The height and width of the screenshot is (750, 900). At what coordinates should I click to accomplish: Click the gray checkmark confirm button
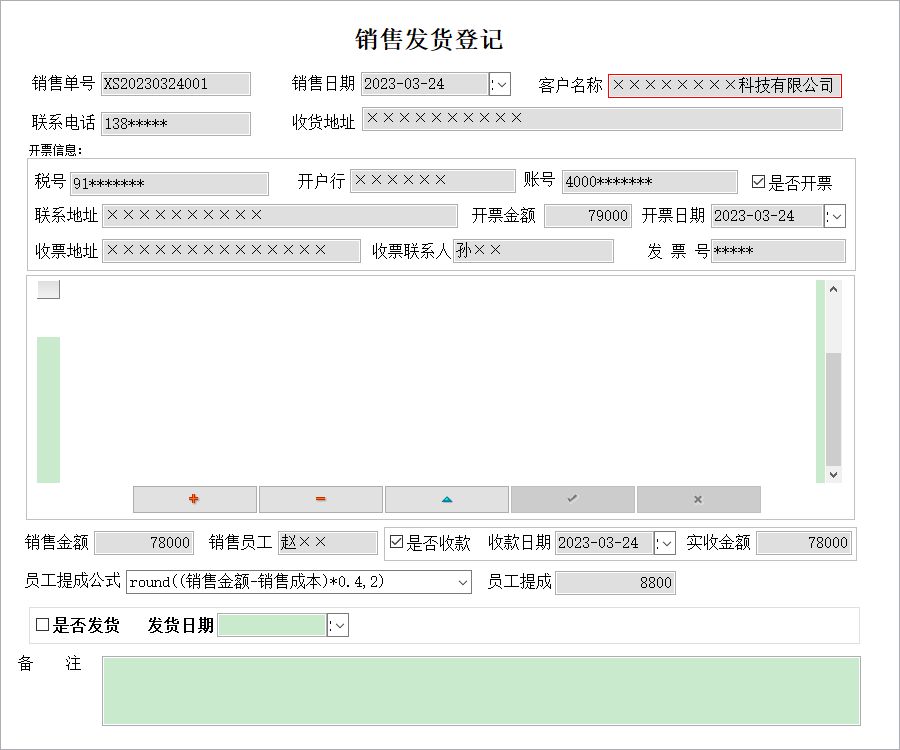573,499
